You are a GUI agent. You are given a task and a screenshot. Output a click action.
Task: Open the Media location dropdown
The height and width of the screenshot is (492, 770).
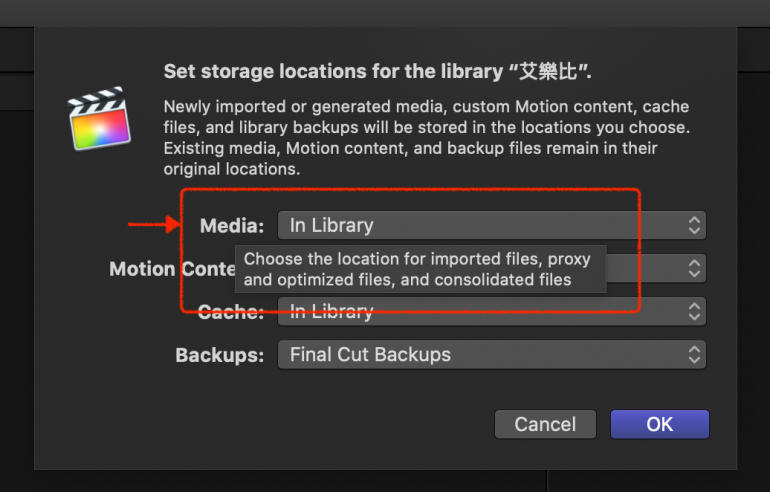[490, 226]
